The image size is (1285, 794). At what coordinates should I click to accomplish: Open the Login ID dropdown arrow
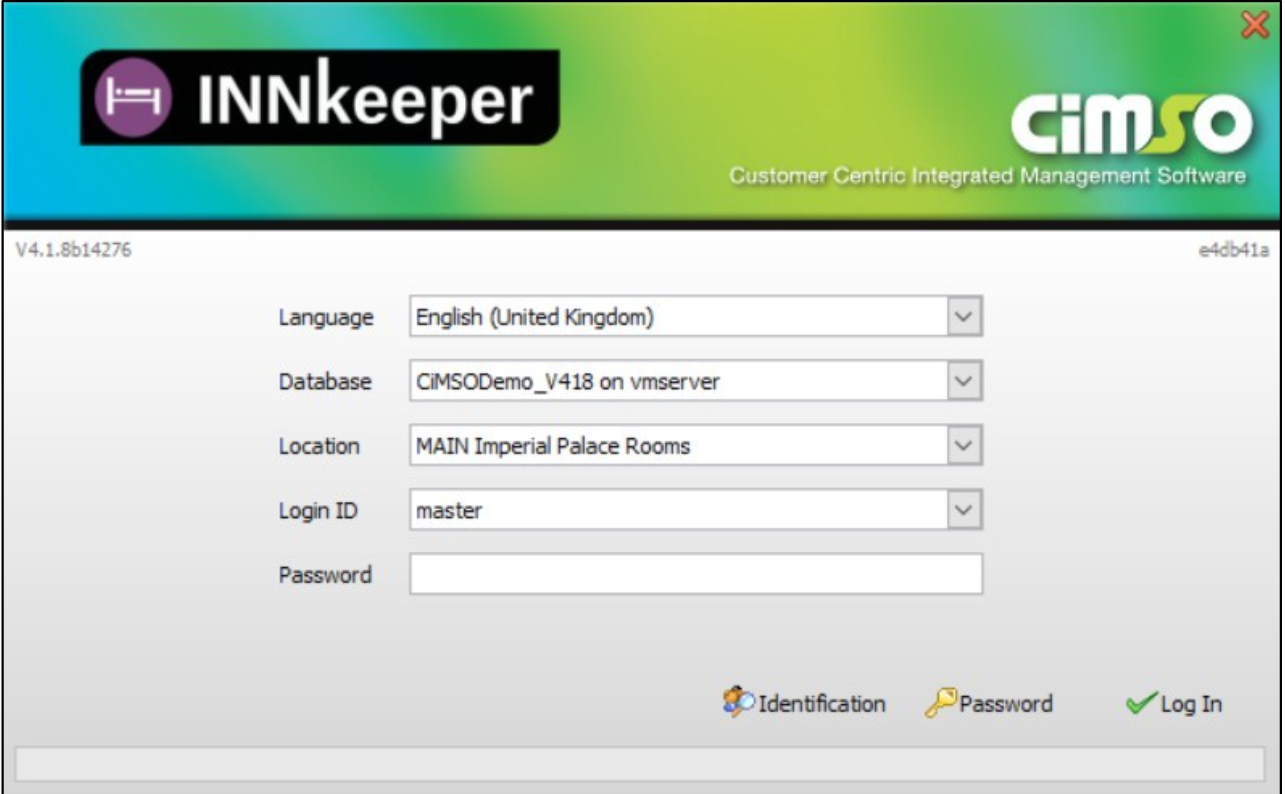(963, 510)
